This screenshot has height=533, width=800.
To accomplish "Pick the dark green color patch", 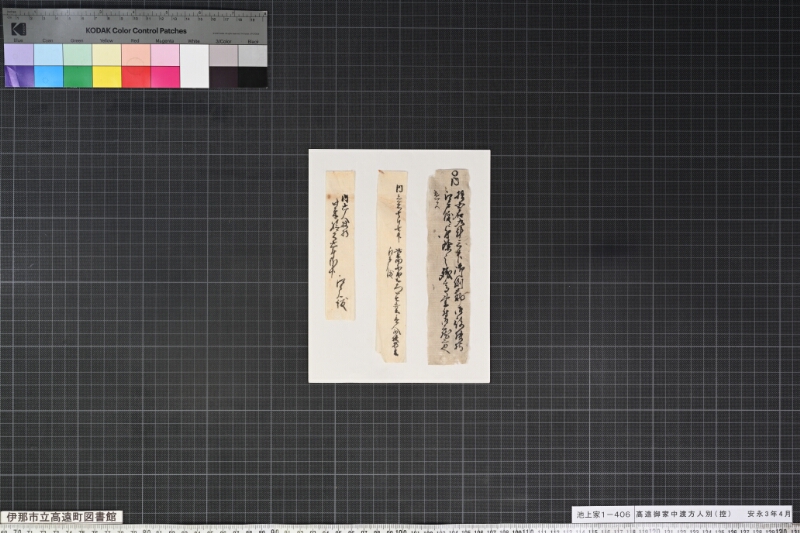I will click(78, 77).
